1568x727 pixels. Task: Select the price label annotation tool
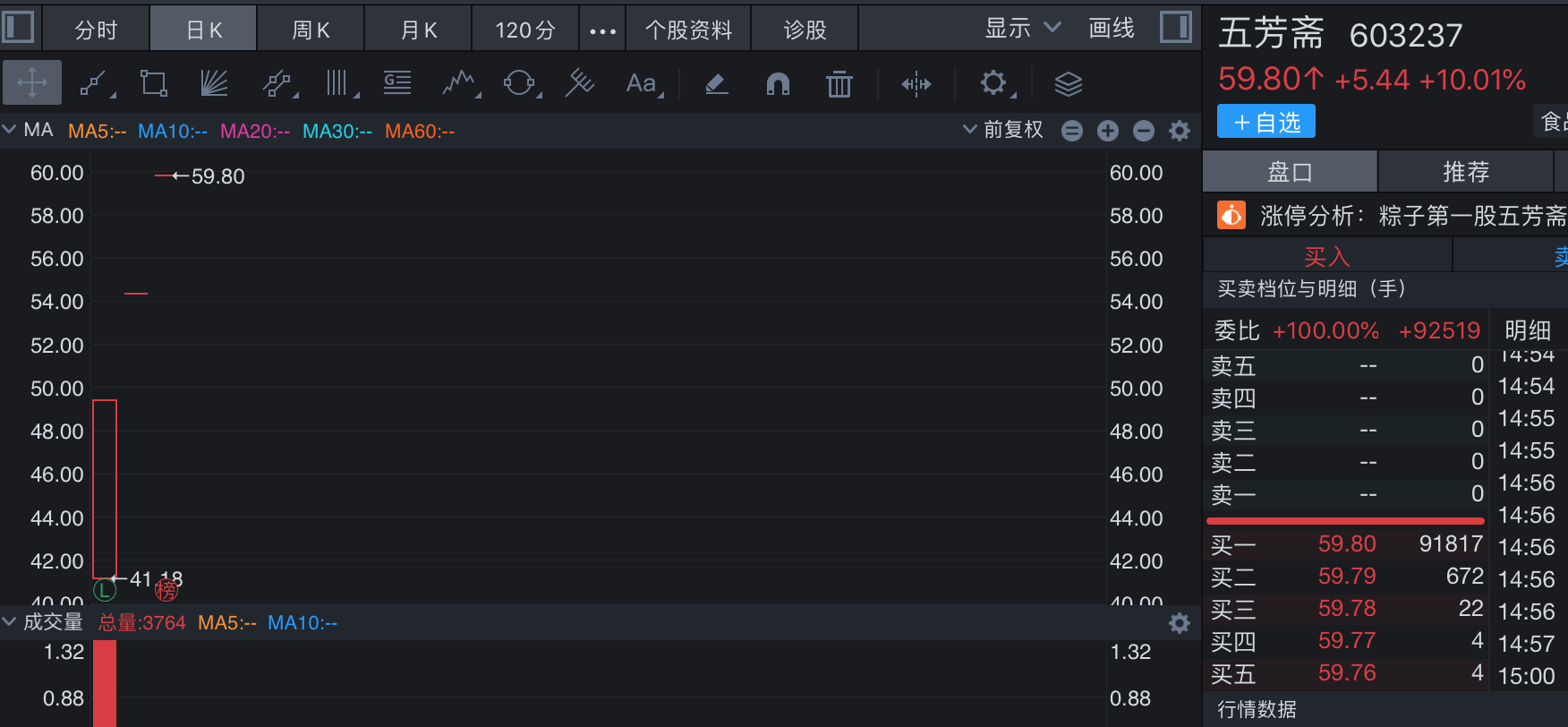tap(397, 83)
